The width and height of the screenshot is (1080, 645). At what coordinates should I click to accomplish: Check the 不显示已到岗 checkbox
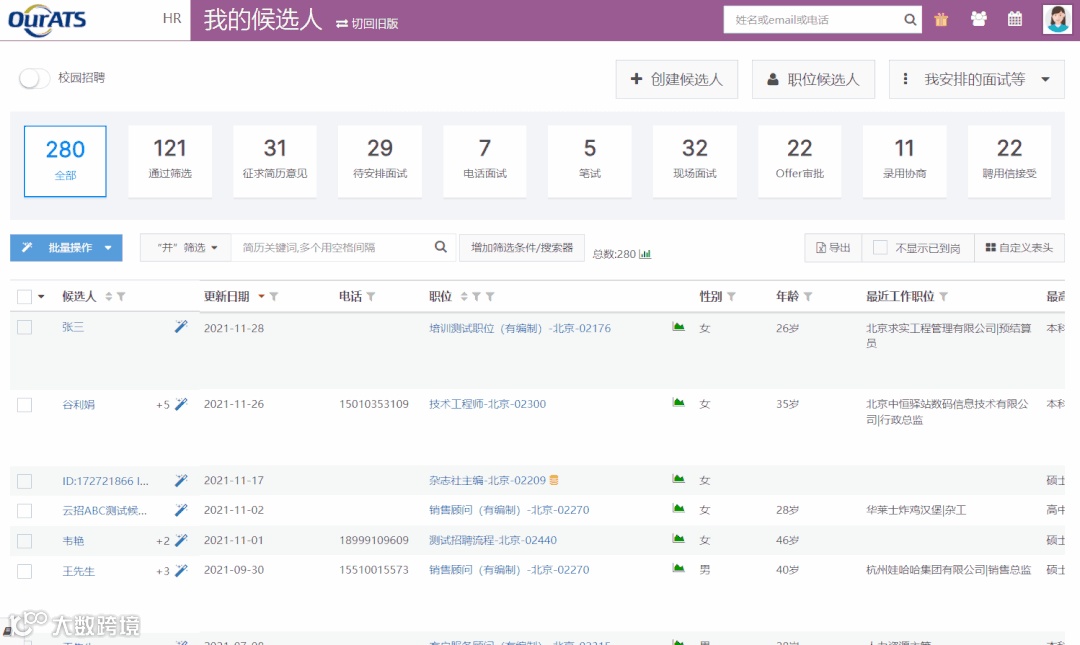880,247
